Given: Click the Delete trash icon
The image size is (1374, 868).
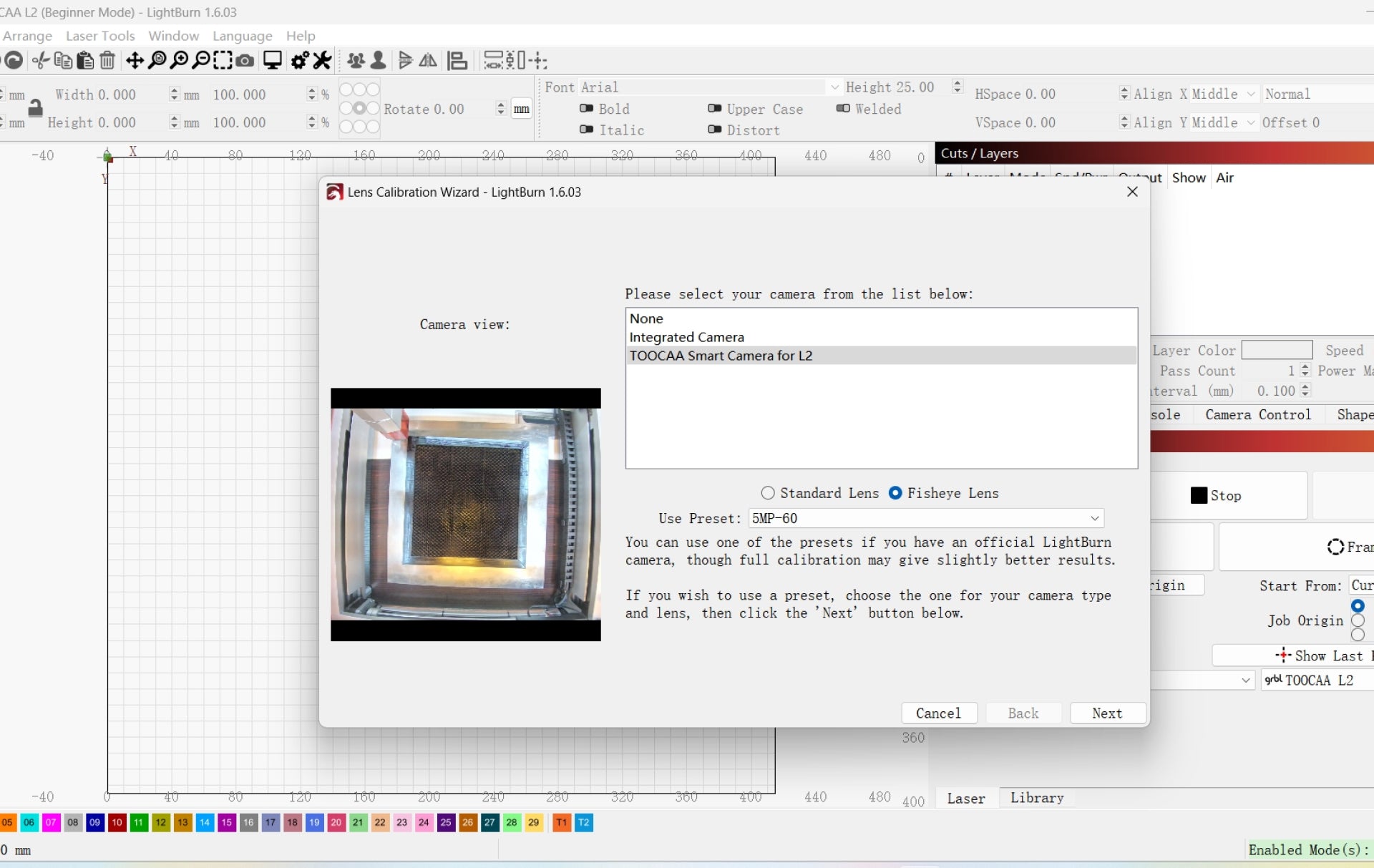Looking at the screenshot, I should coord(107,61).
